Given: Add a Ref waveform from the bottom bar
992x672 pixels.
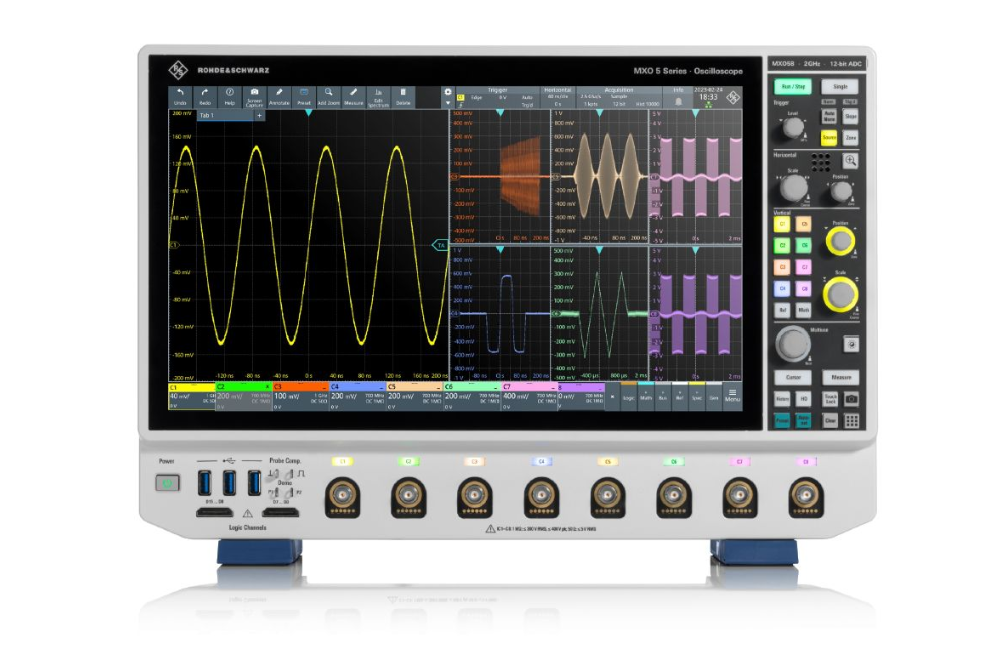Looking at the screenshot, I should (x=679, y=395).
